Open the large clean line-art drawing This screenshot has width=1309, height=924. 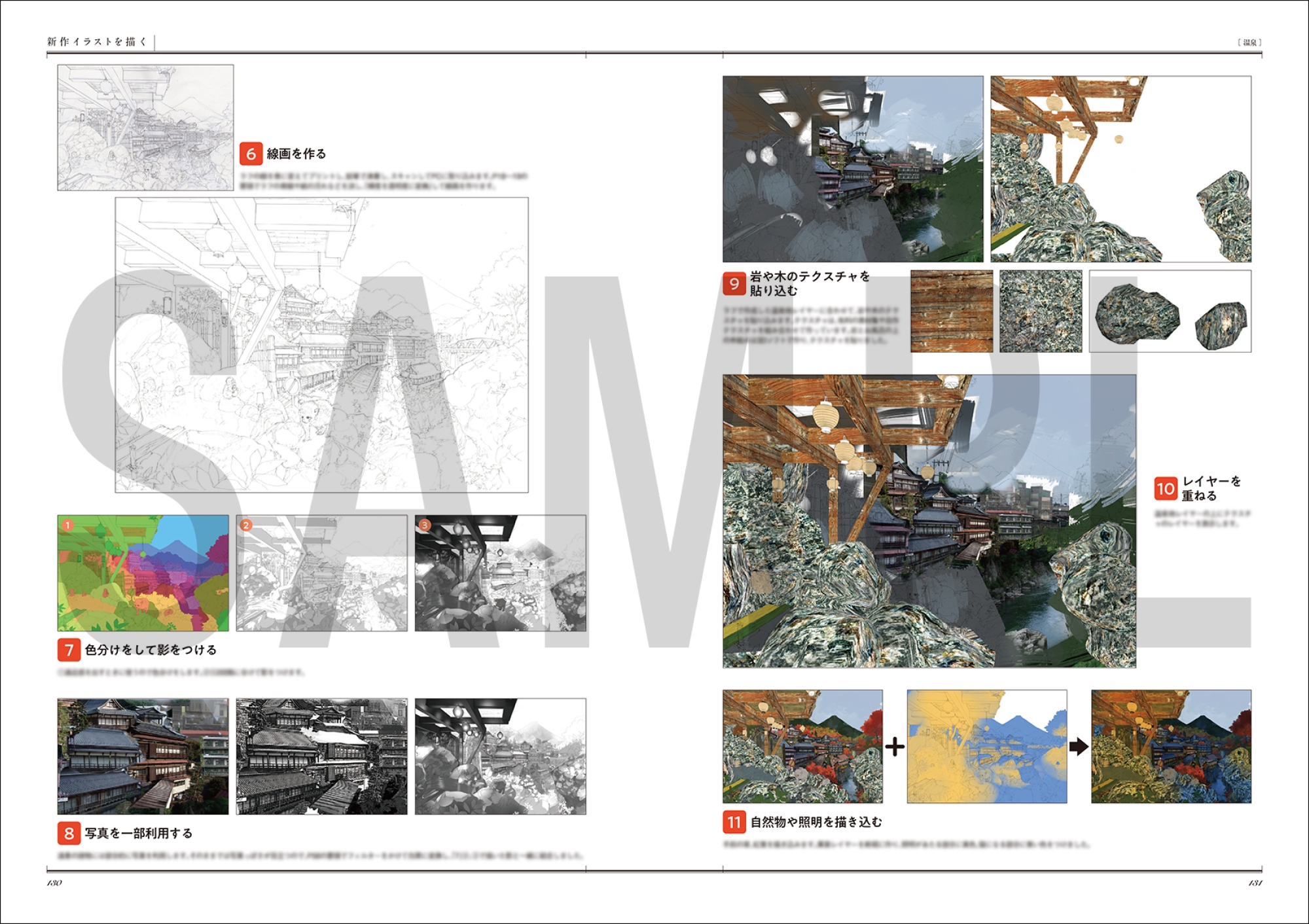[321, 345]
